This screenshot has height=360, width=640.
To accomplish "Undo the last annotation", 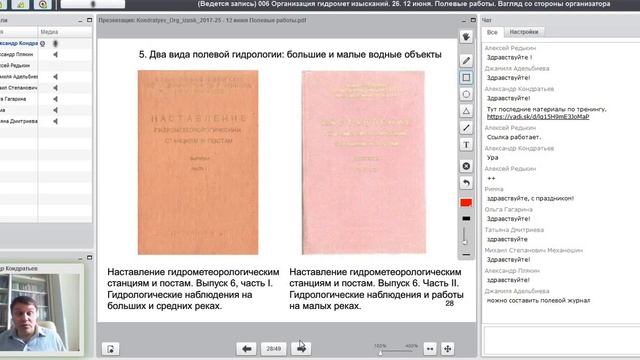I will pos(466,183).
